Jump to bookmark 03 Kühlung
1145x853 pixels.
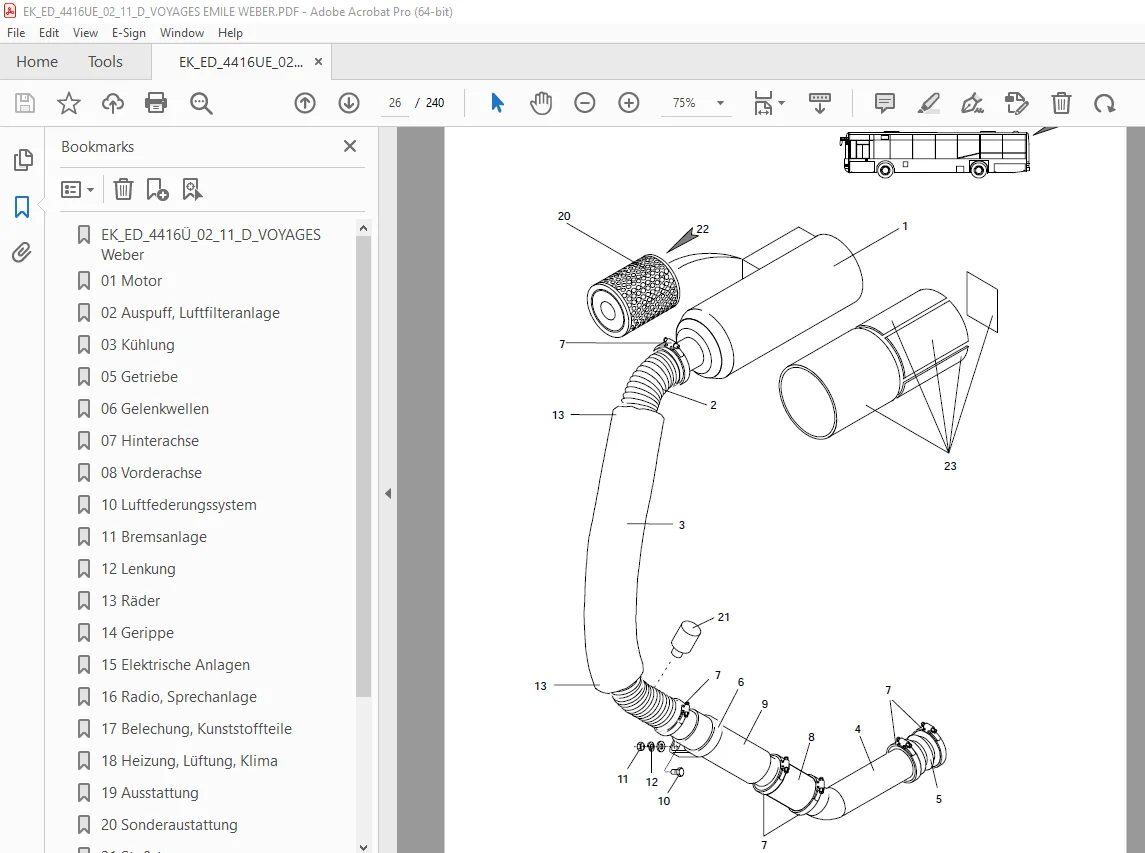pyautogui.click(x=138, y=345)
